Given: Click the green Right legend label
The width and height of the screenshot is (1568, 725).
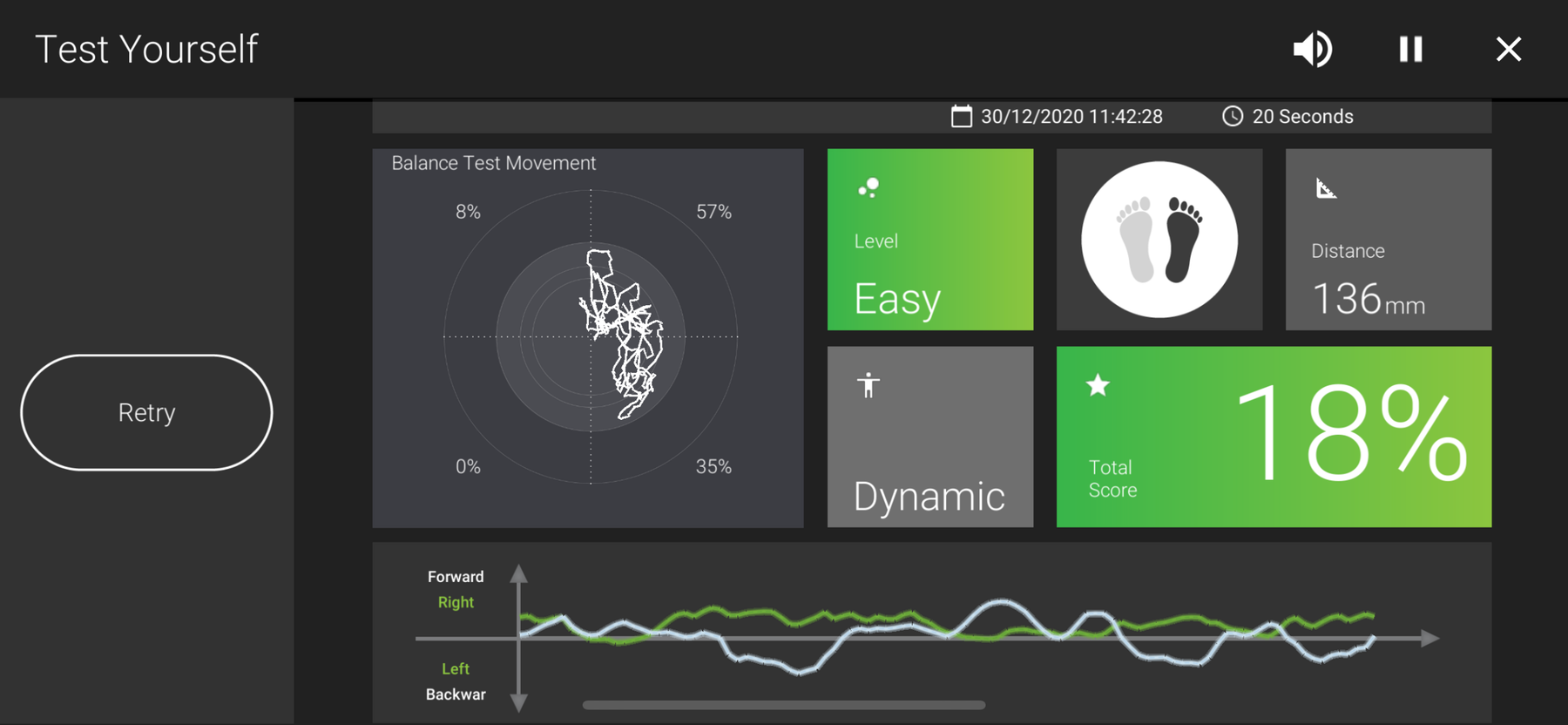Looking at the screenshot, I should click(x=456, y=602).
